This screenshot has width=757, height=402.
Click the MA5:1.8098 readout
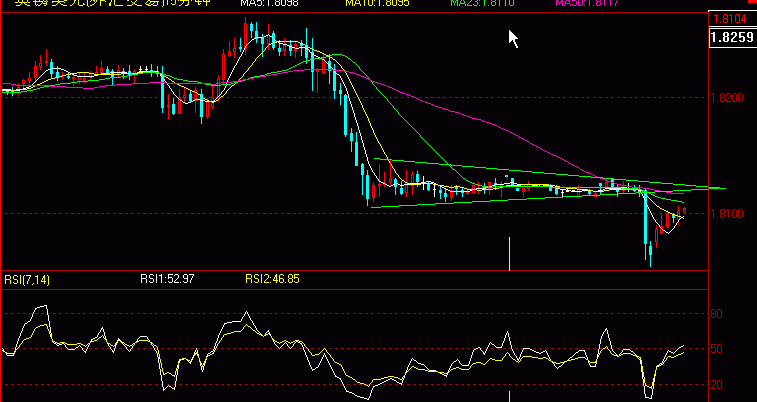pos(269,3)
